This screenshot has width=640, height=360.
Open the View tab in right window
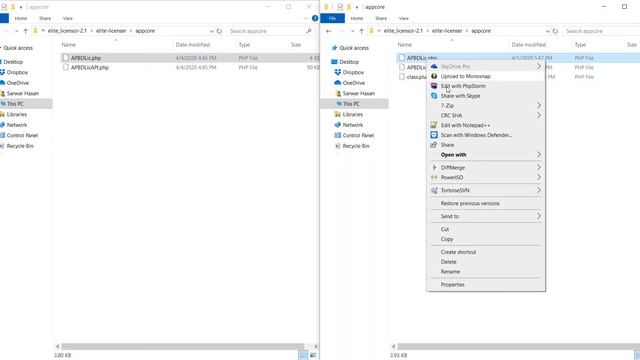coord(404,18)
